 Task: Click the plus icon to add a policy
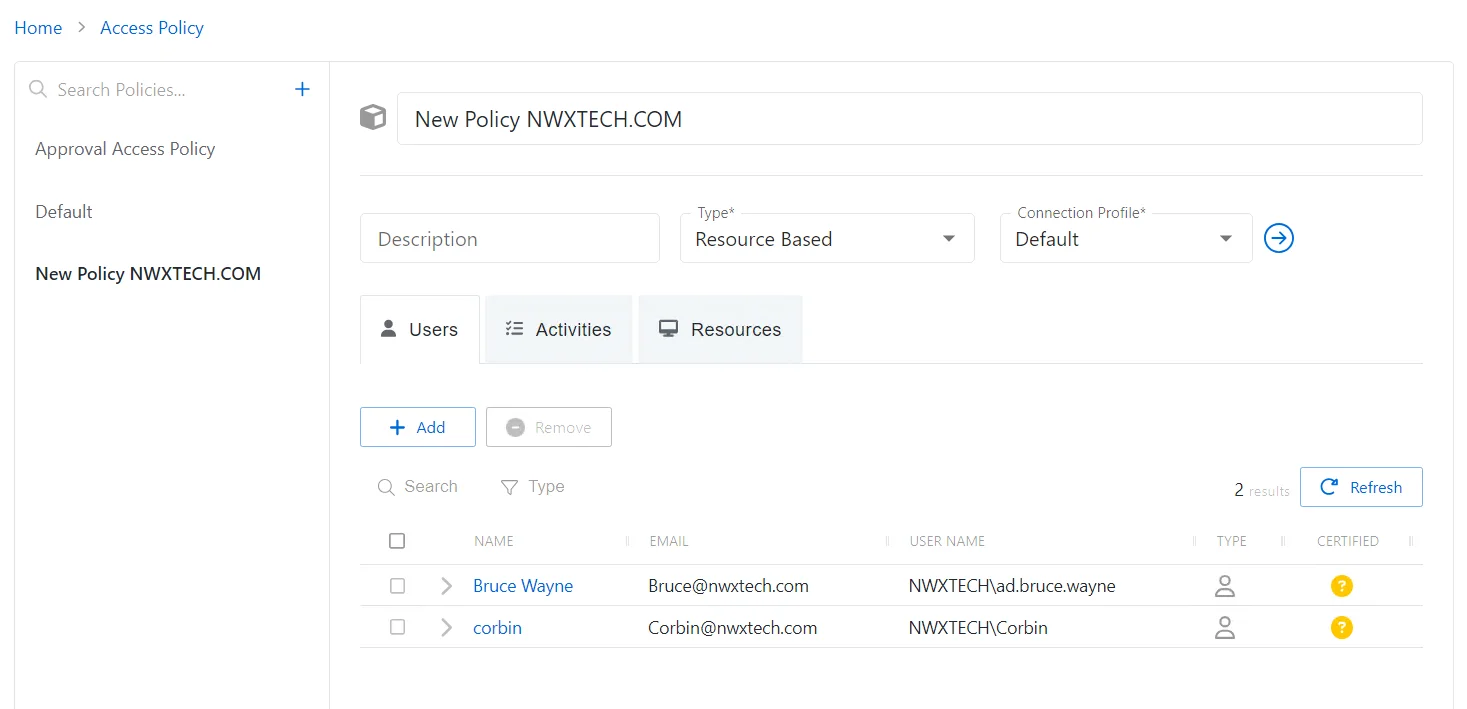click(302, 89)
